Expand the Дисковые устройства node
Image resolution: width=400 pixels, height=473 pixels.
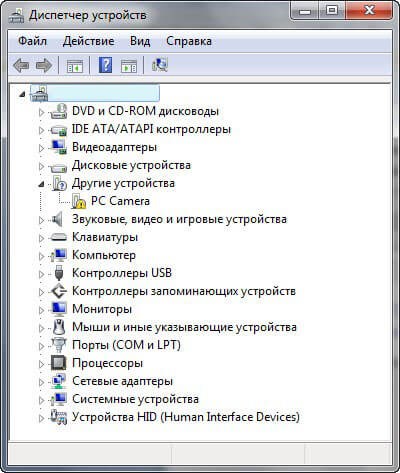tap(41, 166)
